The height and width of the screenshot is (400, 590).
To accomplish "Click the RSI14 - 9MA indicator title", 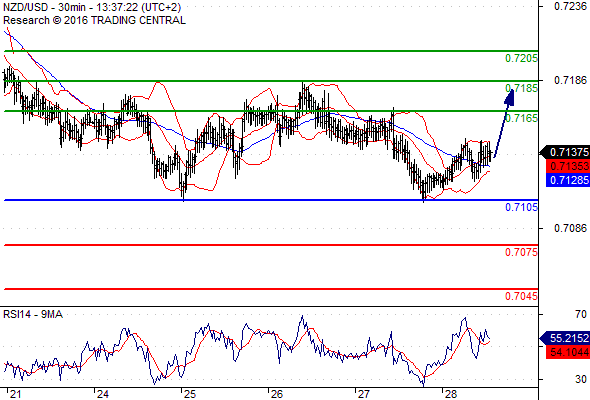I will pyautogui.click(x=33, y=314).
